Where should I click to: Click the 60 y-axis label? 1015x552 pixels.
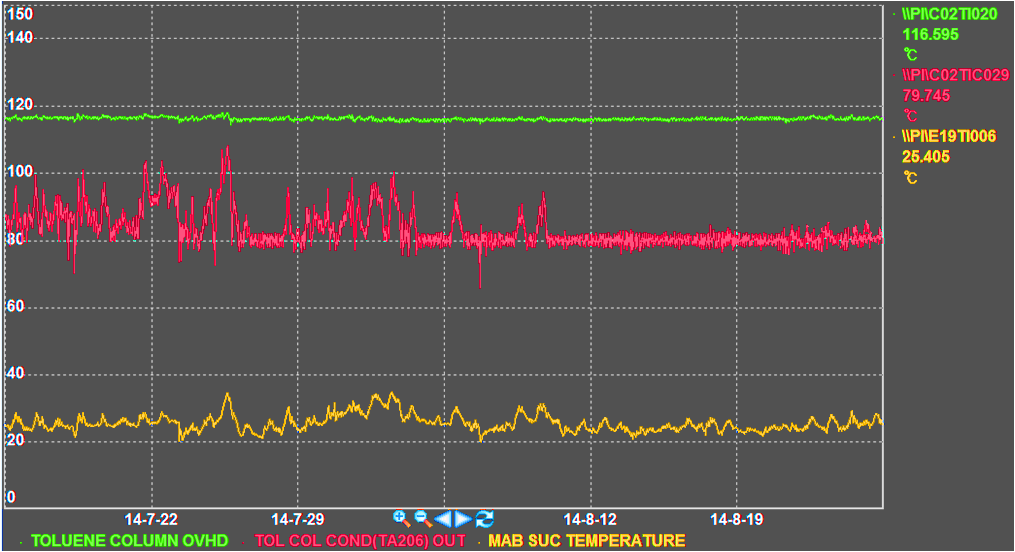click(16, 306)
